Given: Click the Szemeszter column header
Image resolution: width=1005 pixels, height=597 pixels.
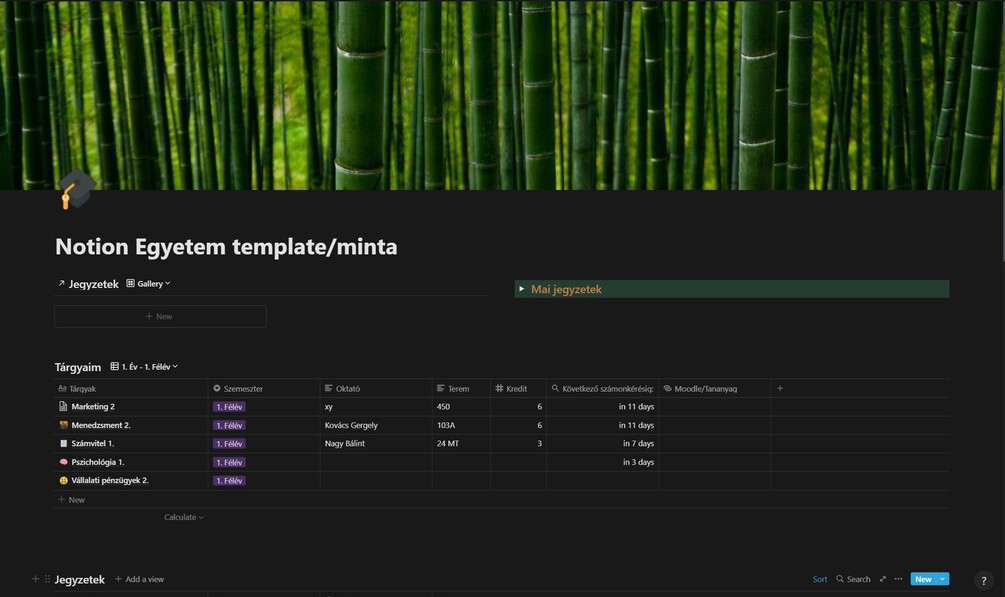Looking at the screenshot, I should click(263, 389).
